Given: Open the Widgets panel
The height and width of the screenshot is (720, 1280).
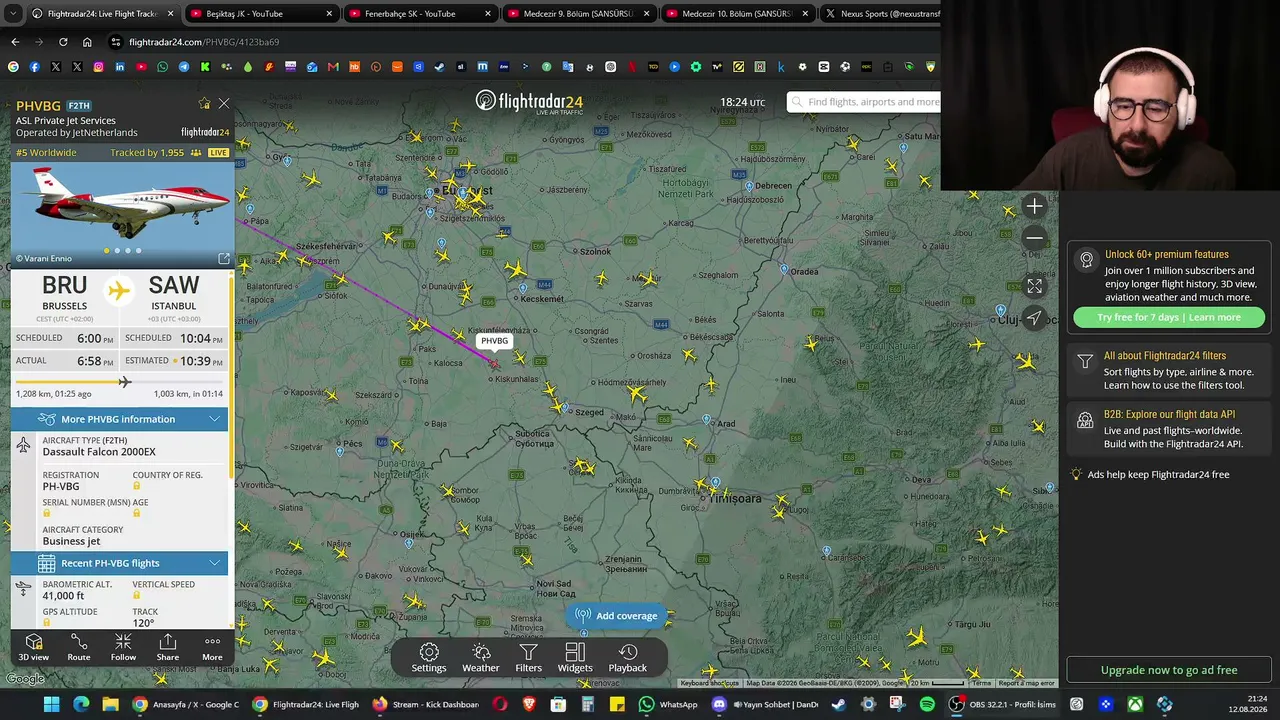Looking at the screenshot, I should click(x=575, y=658).
